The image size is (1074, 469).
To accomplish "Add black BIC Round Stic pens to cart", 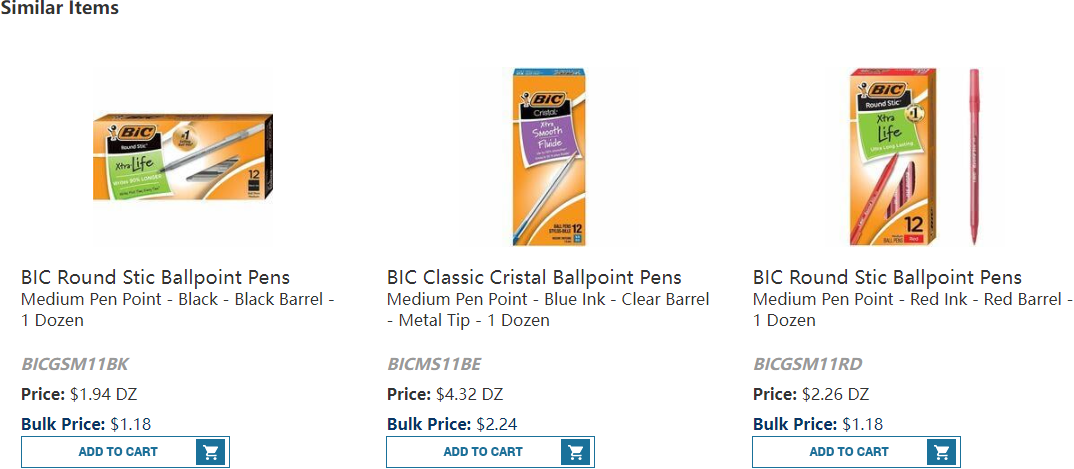I will coord(118,452).
